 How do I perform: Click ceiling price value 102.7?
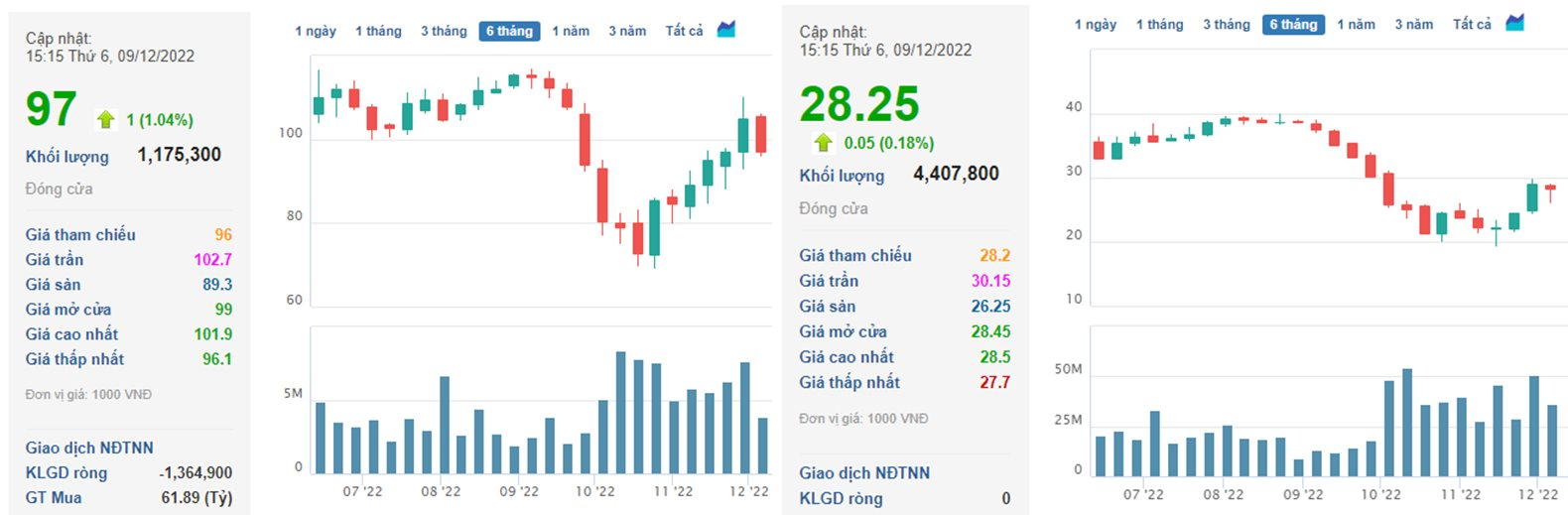[212, 260]
